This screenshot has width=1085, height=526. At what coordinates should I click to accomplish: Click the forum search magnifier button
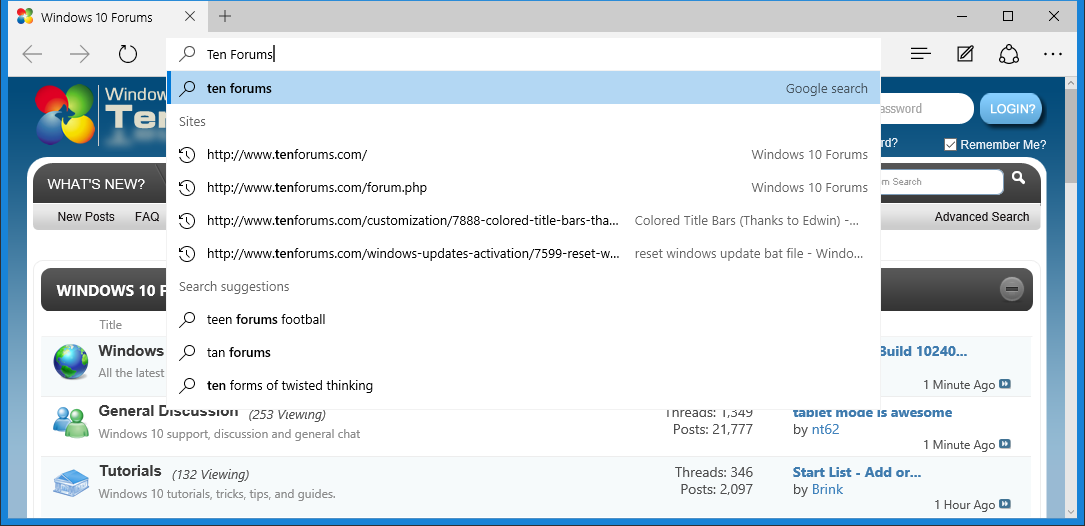[1018, 179]
